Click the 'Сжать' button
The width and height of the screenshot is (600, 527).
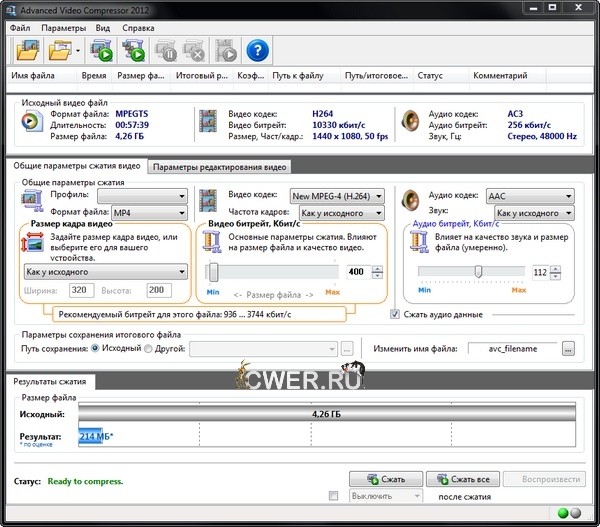(385, 479)
